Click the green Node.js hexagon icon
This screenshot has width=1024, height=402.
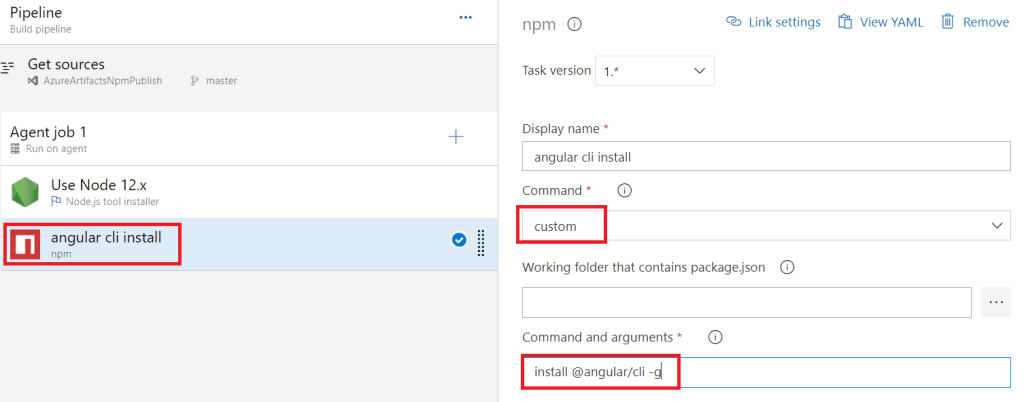[26, 192]
